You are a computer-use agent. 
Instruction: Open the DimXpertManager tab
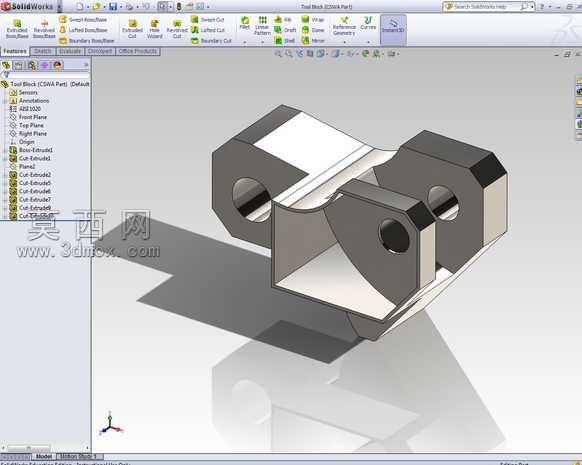[45, 66]
